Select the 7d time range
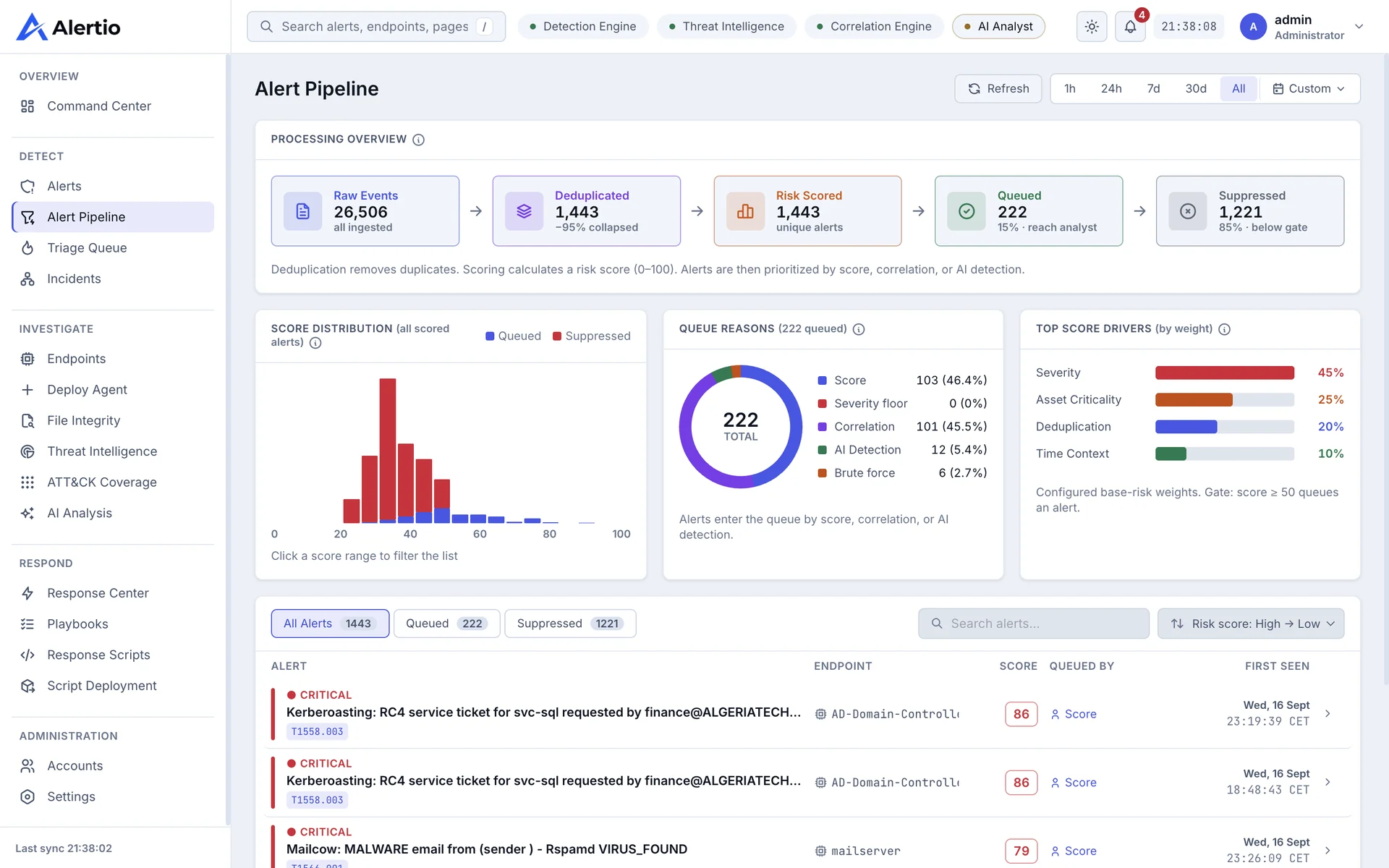Screen dimensions: 1389x868 pos(1153,89)
